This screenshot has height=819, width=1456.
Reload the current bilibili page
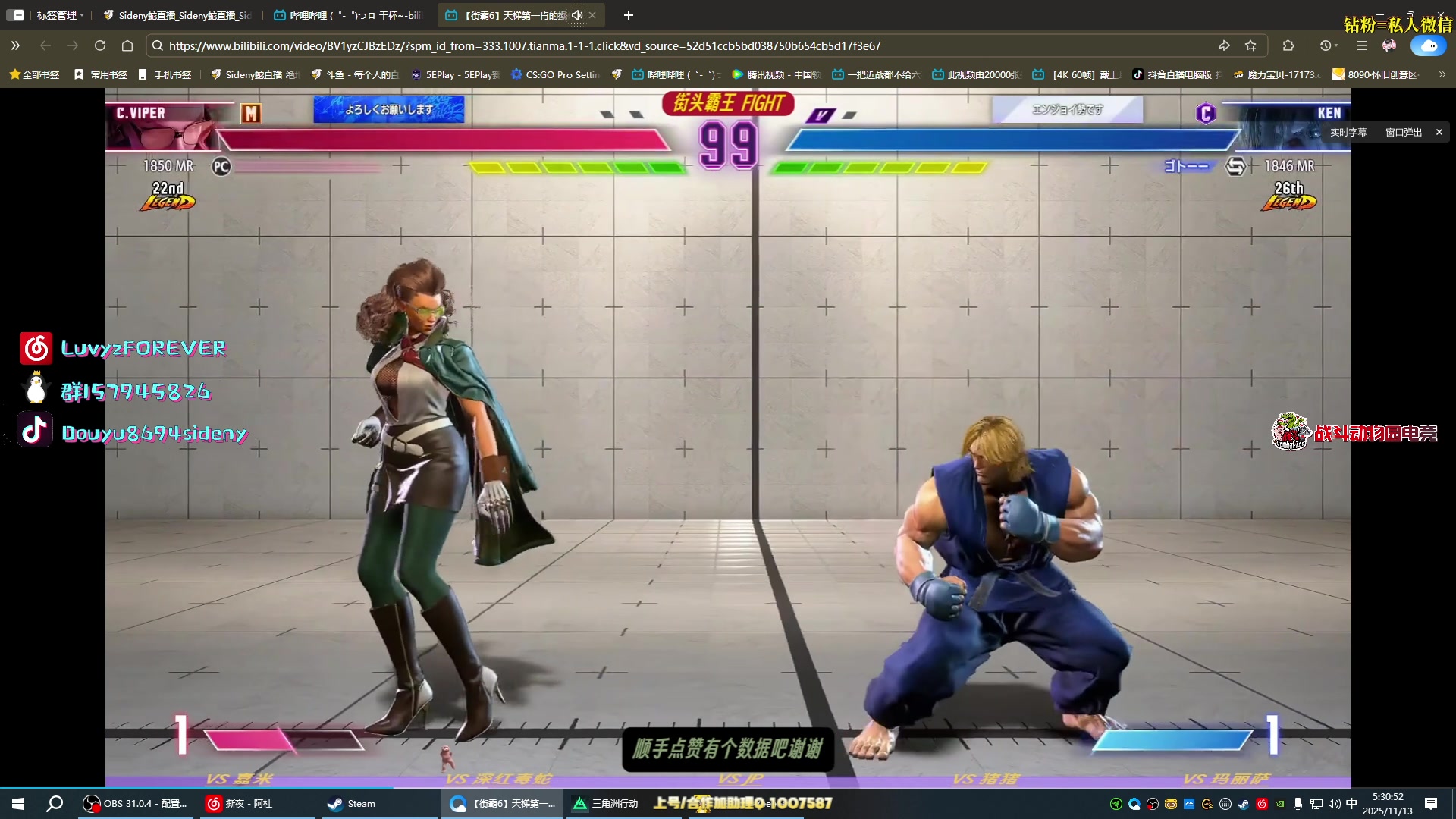point(99,45)
